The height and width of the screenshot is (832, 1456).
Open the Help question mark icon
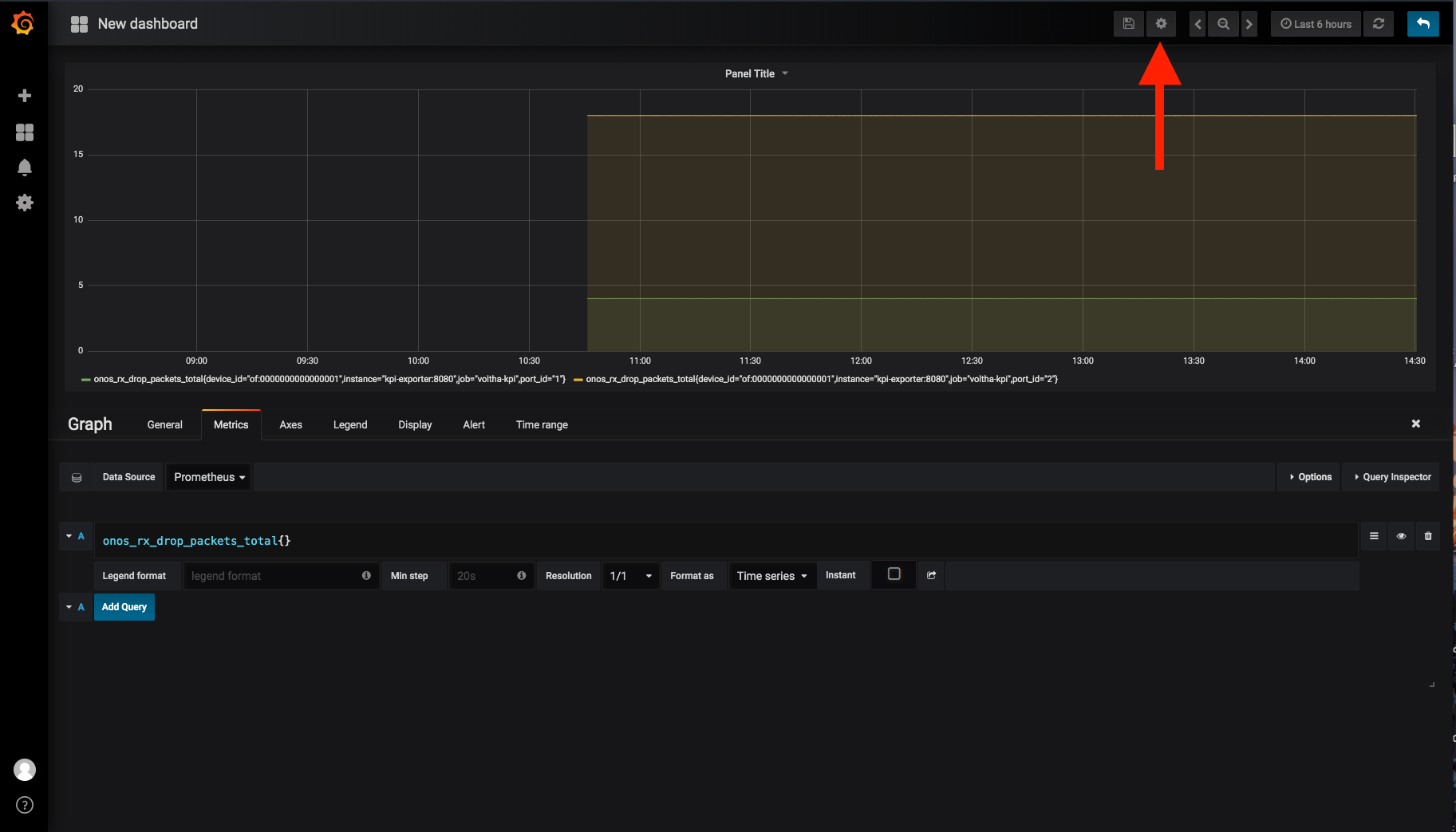click(25, 806)
